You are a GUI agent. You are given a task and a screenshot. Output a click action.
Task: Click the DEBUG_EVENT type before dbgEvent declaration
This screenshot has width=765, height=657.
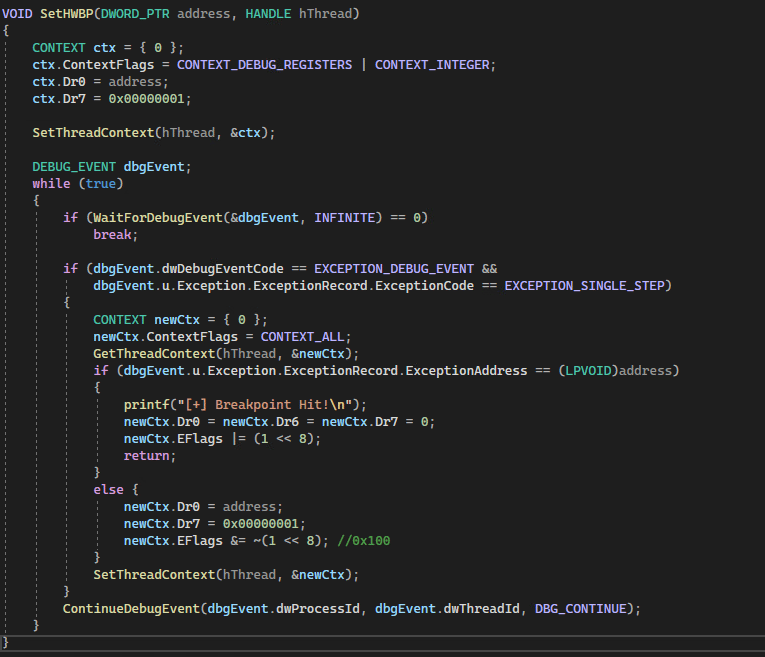74,167
